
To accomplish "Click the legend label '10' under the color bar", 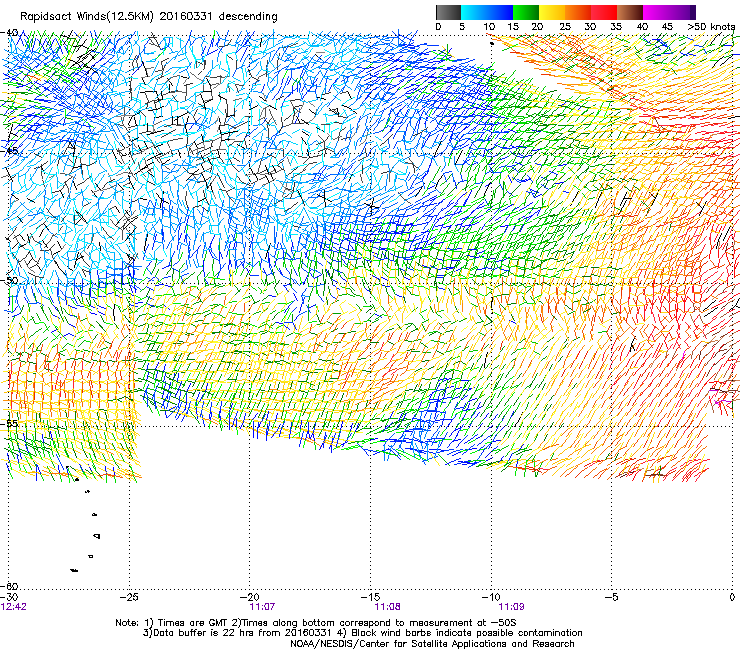I will coord(489,26).
